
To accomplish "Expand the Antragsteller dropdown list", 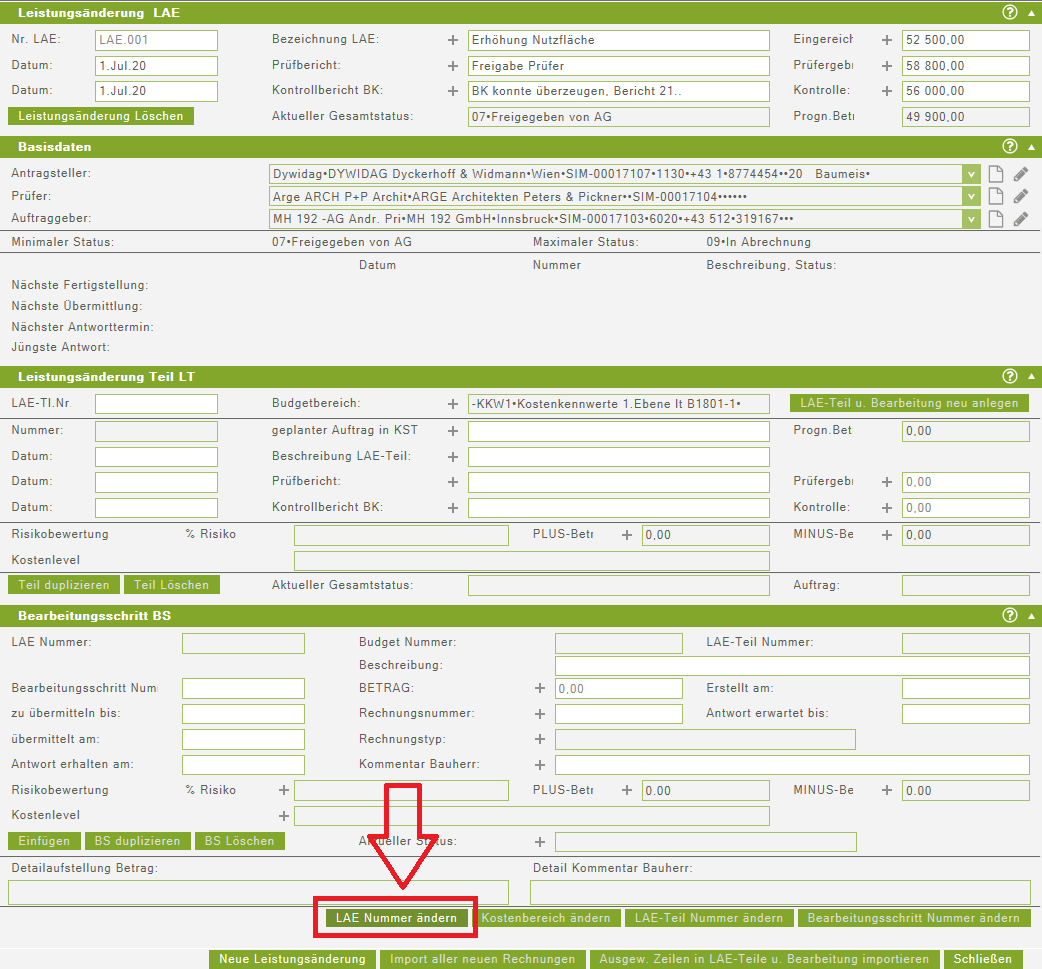I will tap(971, 174).
